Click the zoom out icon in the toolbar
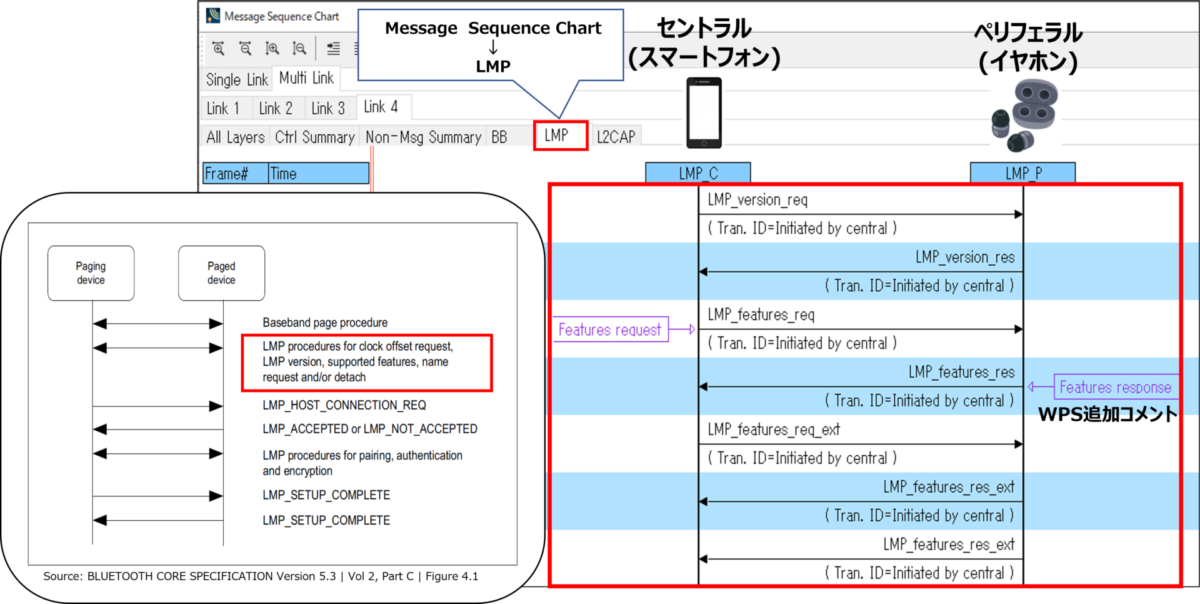Image resolution: width=1200 pixels, height=604 pixels. click(245, 47)
